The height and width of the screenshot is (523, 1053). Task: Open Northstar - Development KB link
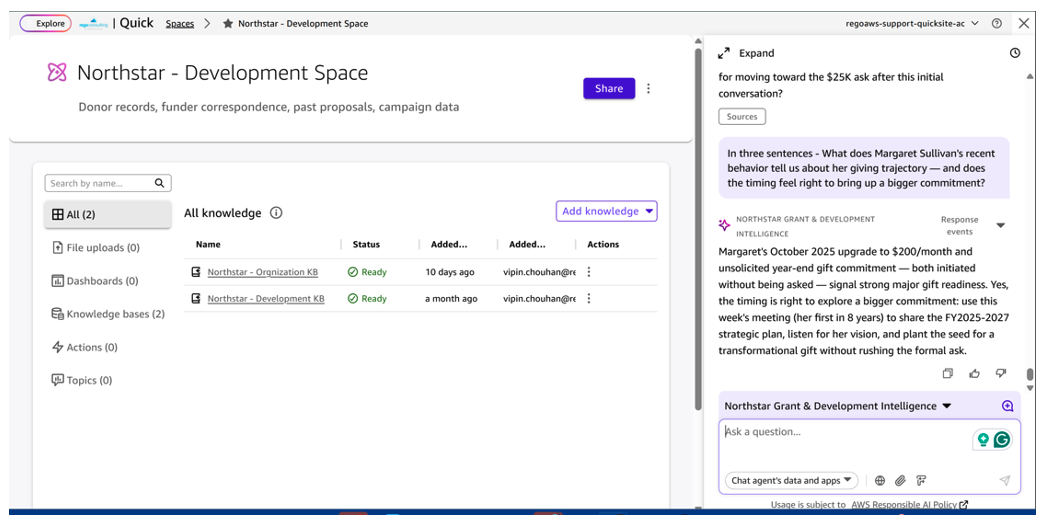coord(266,298)
